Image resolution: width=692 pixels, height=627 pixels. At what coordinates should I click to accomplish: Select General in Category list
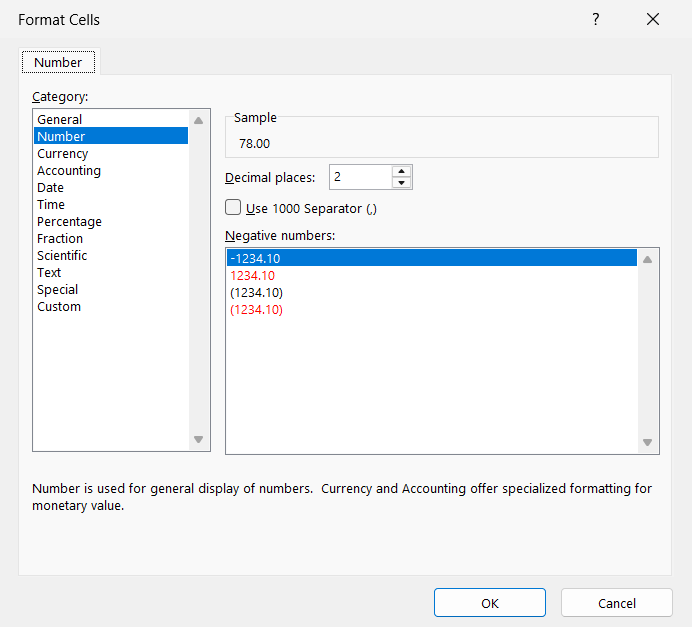[x=111, y=119]
